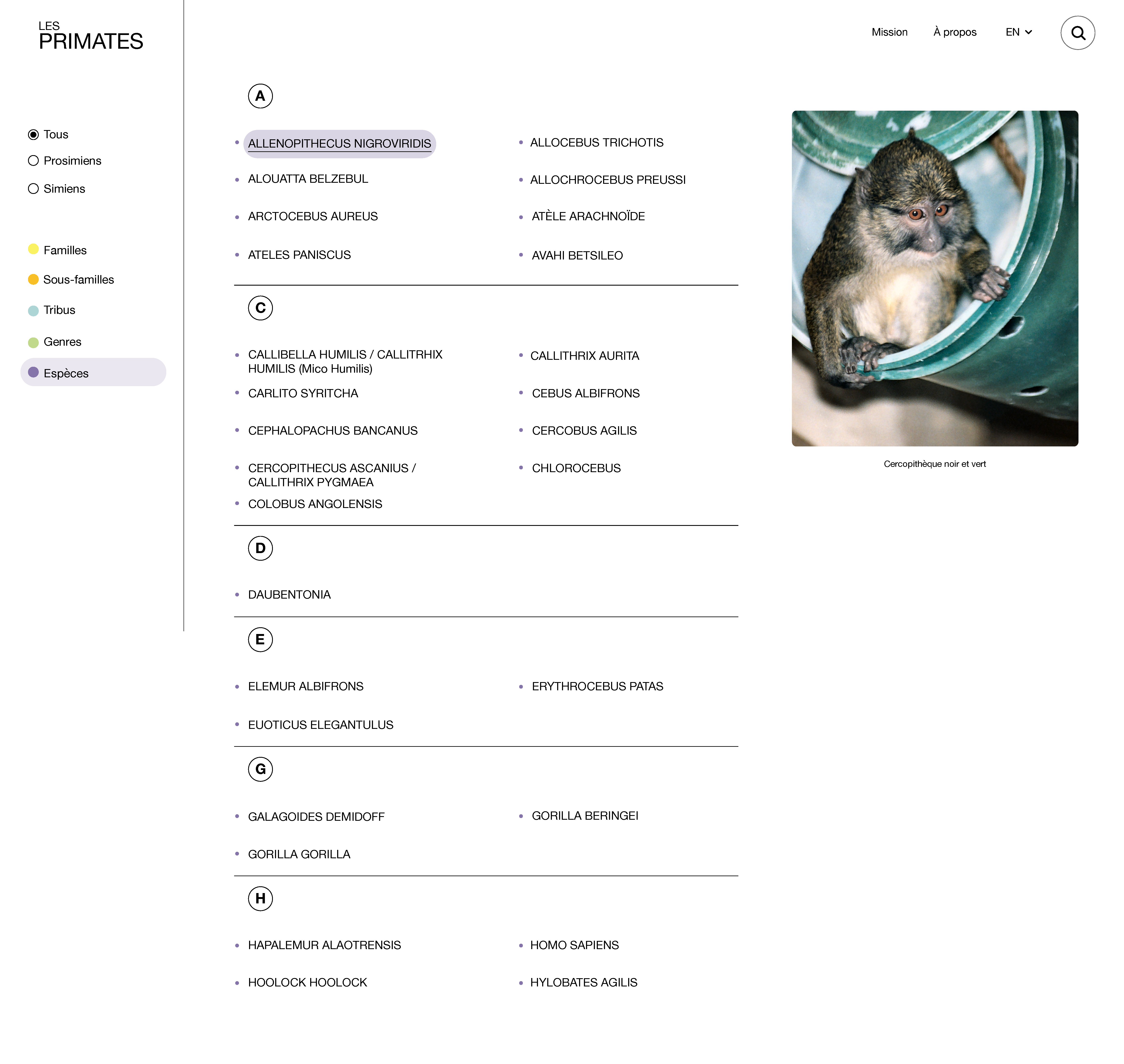
Task: Click the green monkey photo
Action: pyautogui.click(x=935, y=278)
